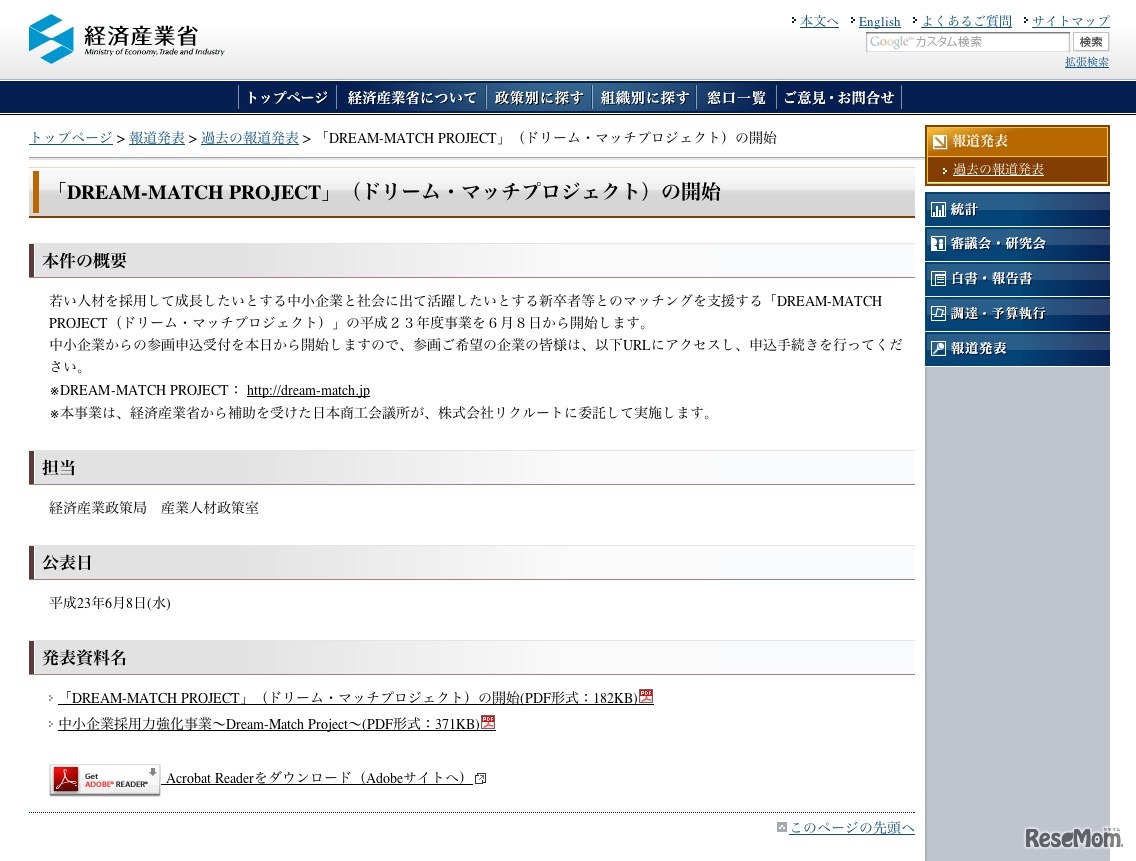Screen dimensions: 1136x861
Task: Focus the Google custom search field
Action: click(x=967, y=42)
